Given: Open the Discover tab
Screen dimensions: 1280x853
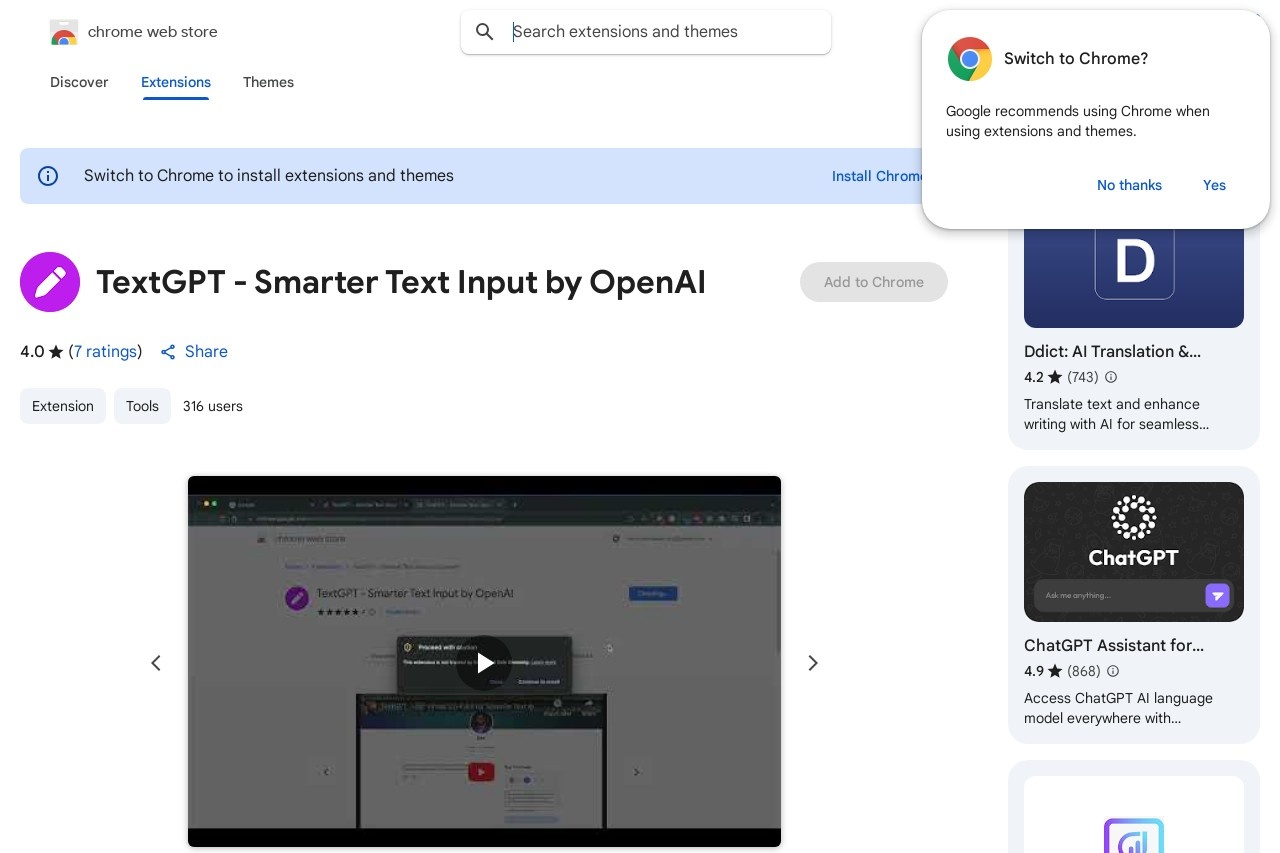Looking at the screenshot, I should 79,82.
